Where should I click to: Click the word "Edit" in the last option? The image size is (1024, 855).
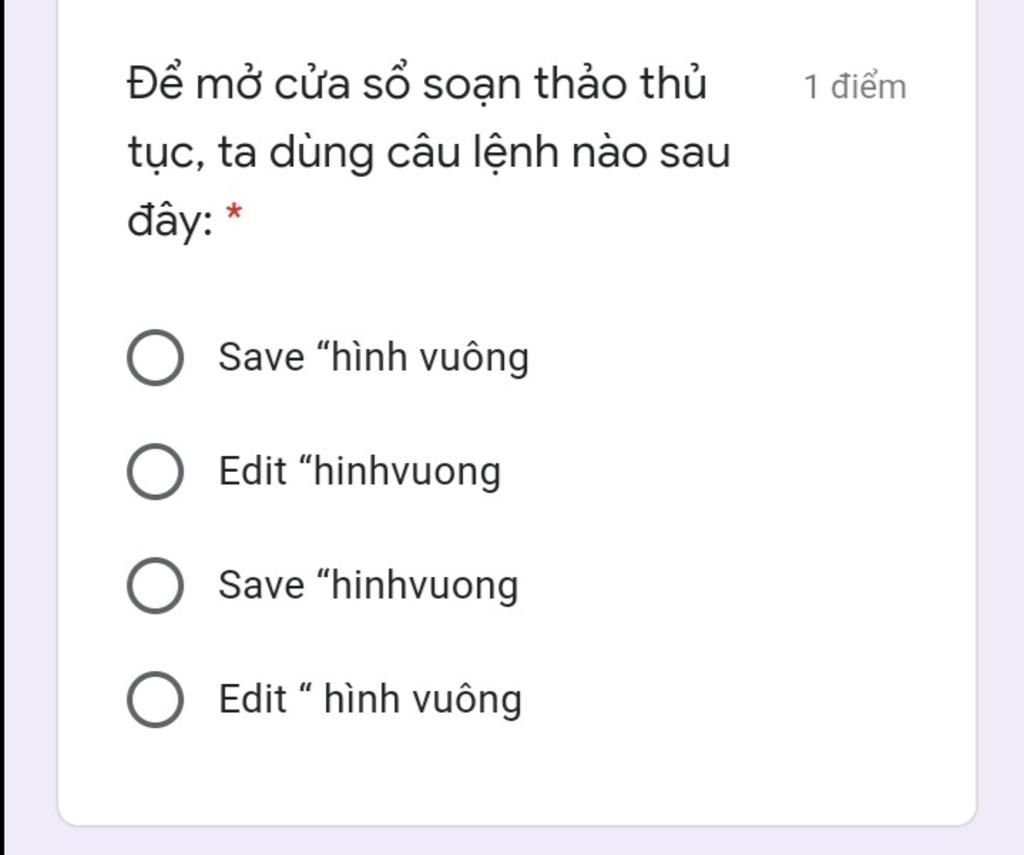point(252,699)
